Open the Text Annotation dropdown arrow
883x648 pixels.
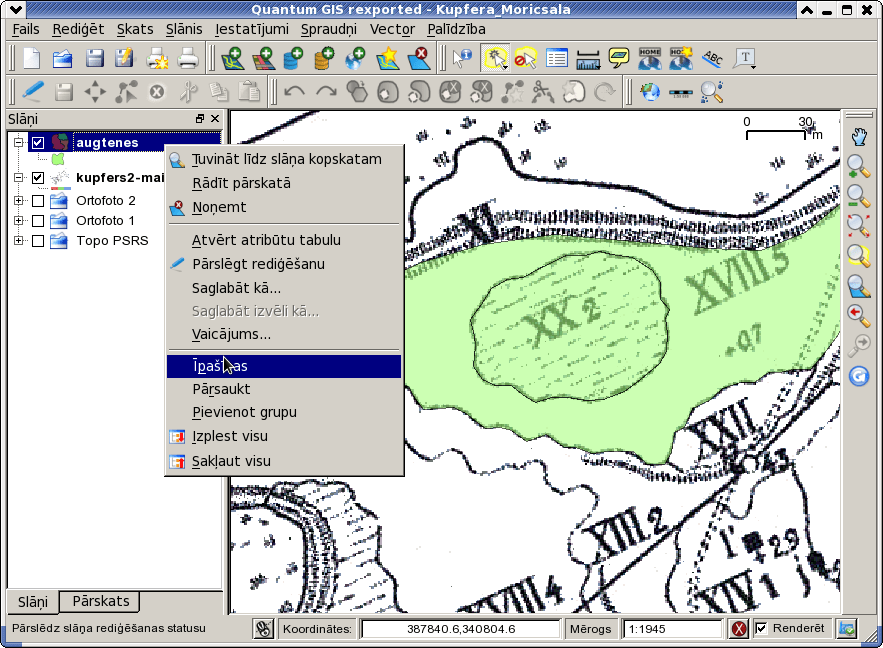click(753, 67)
